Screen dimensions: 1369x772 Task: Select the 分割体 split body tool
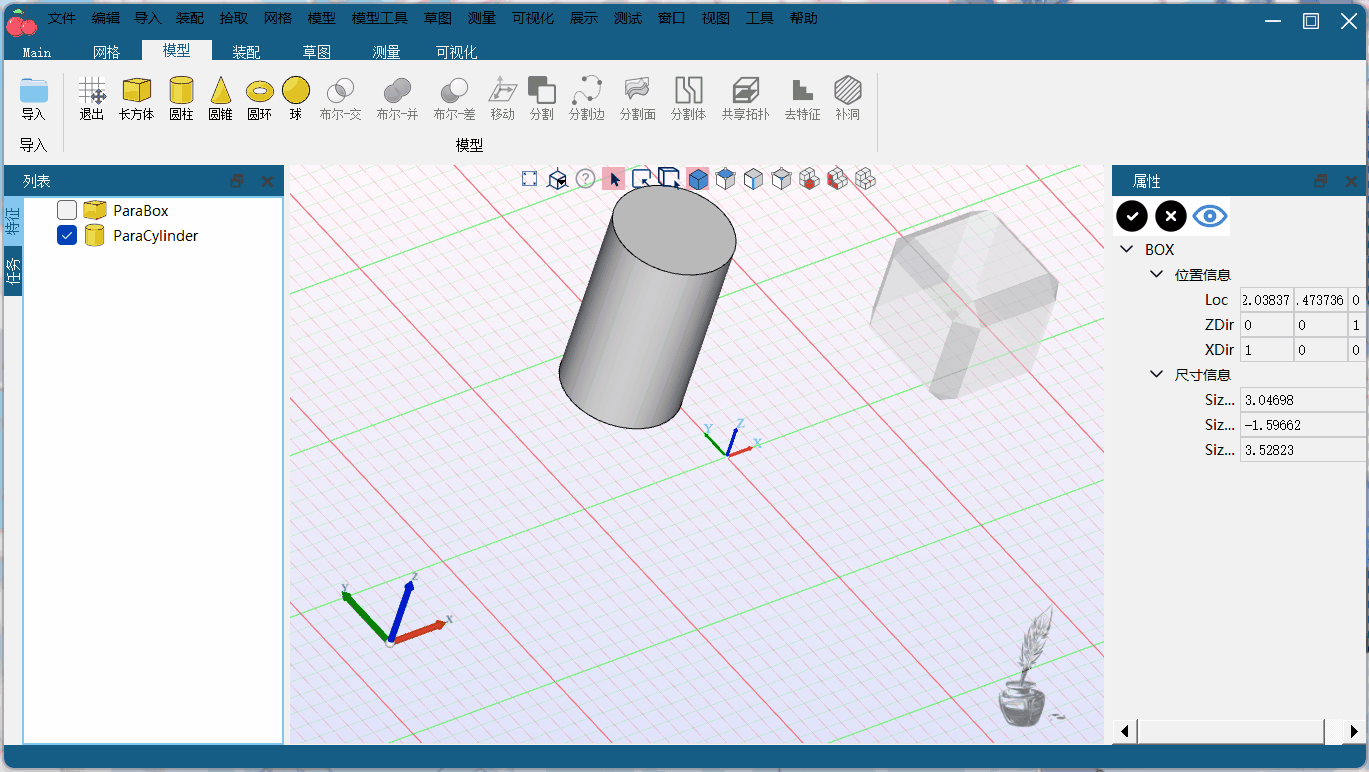pos(688,90)
